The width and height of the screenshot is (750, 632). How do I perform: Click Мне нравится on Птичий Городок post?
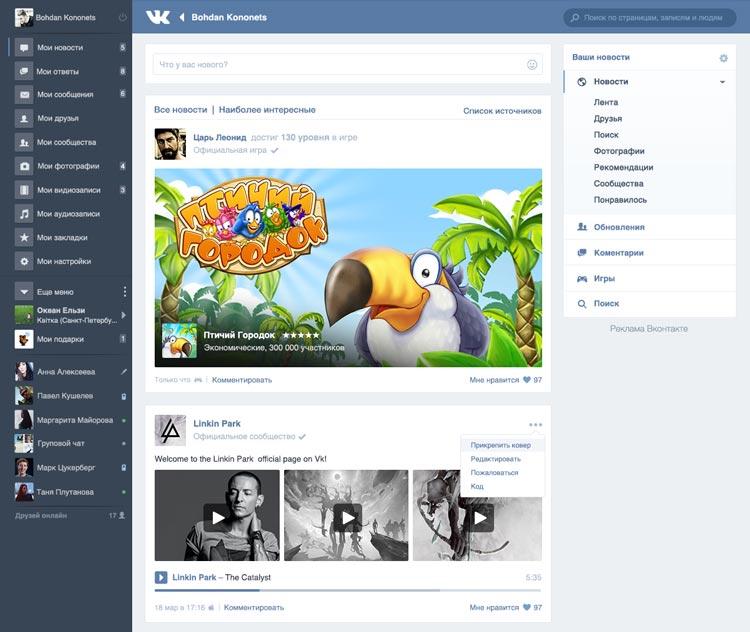pyautogui.click(x=494, y=380)
